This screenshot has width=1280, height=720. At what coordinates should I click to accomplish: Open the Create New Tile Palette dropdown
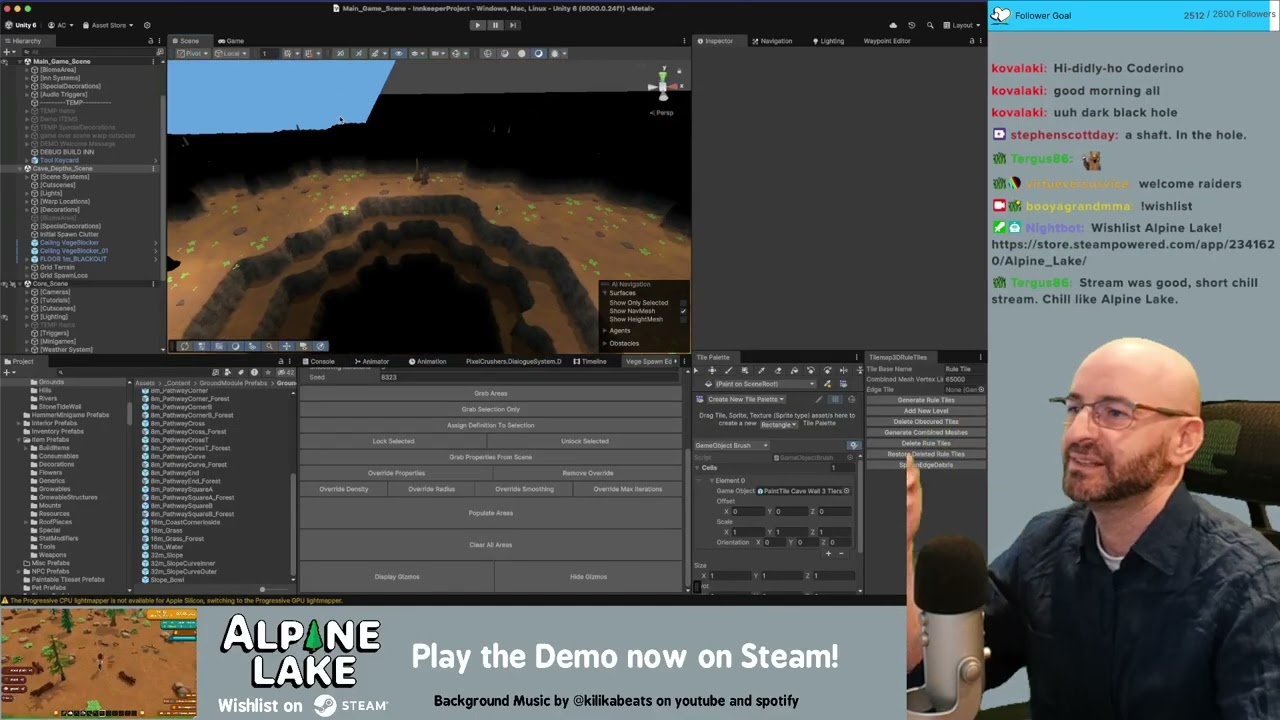tap(746, 399)
